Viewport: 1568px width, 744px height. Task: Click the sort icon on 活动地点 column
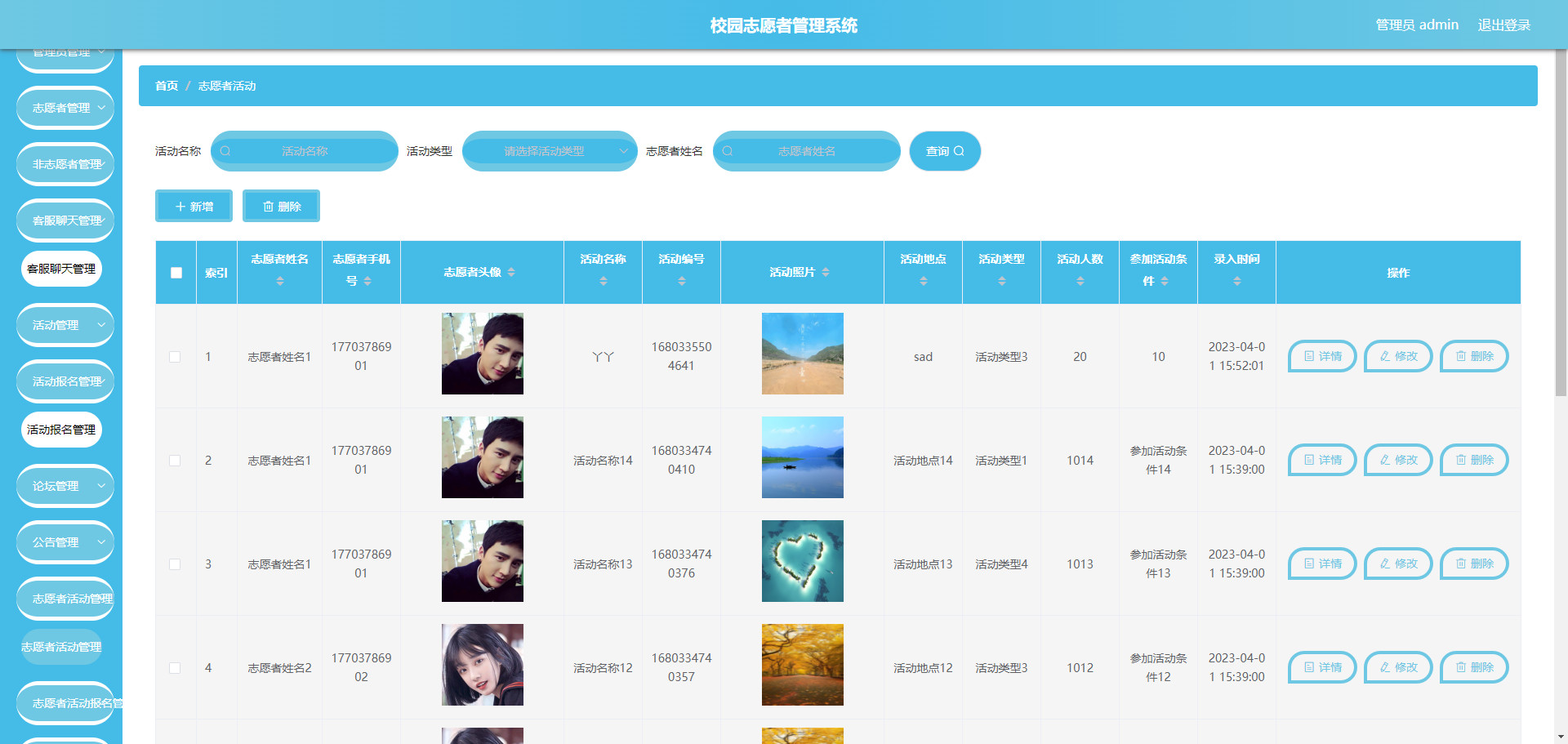923,281
